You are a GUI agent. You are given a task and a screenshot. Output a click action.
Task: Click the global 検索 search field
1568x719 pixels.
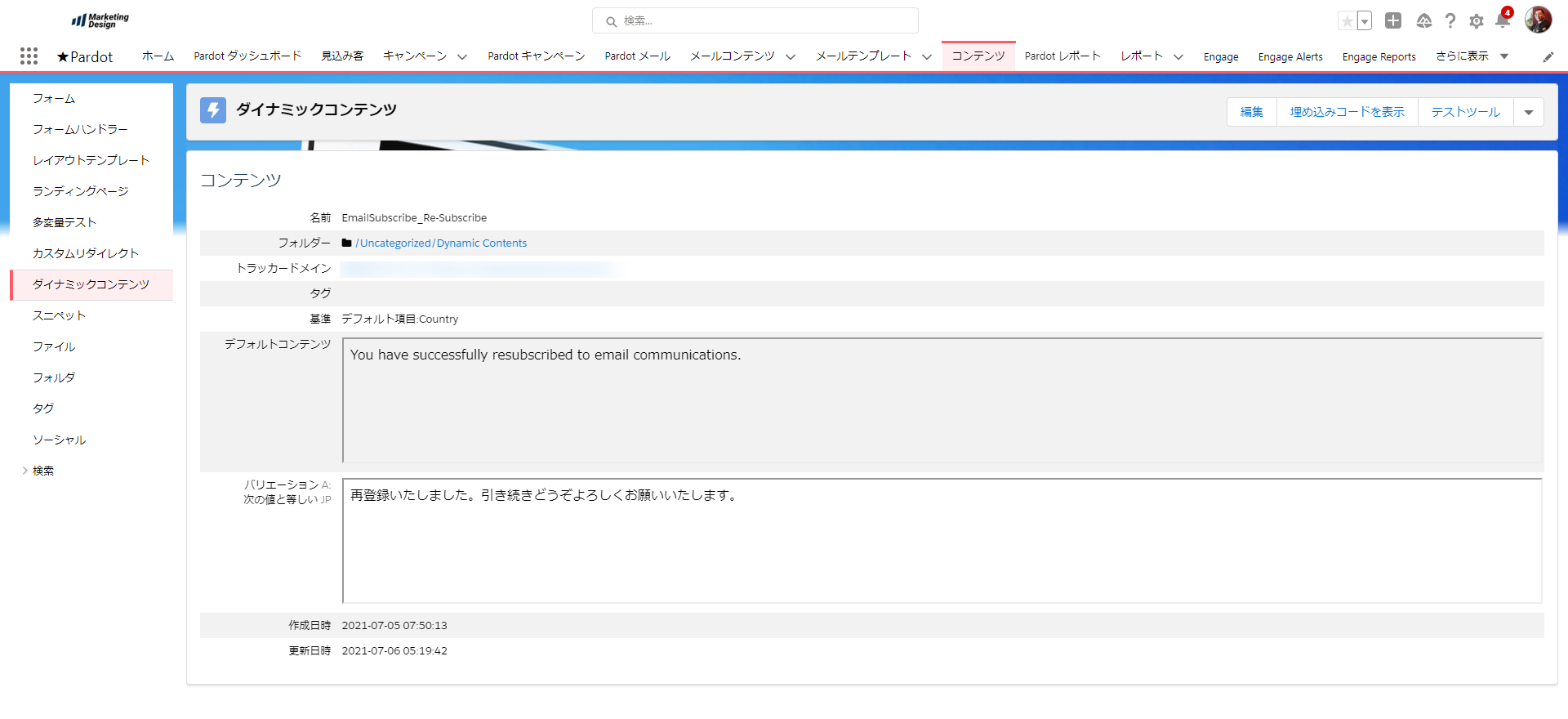755,20
